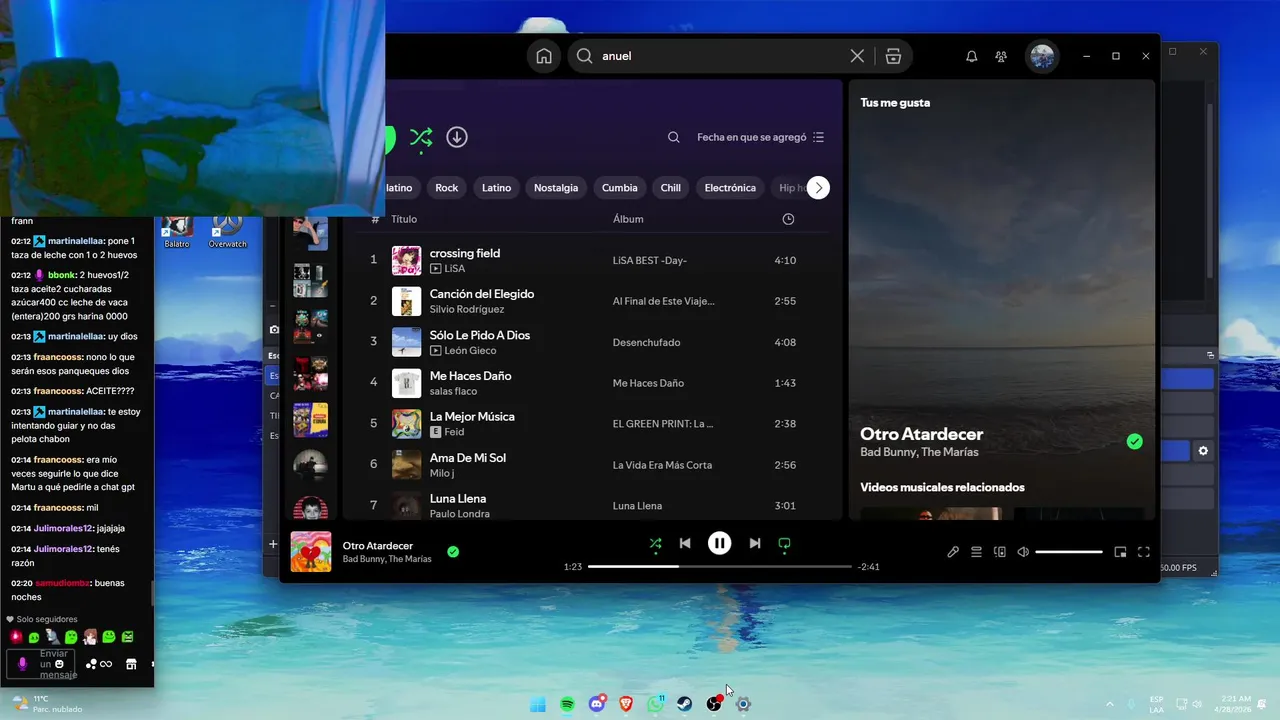The height and width of the screenshot is (720, 1280).
Task: Toggle shuffle in player controls
Action: point(655,543)
